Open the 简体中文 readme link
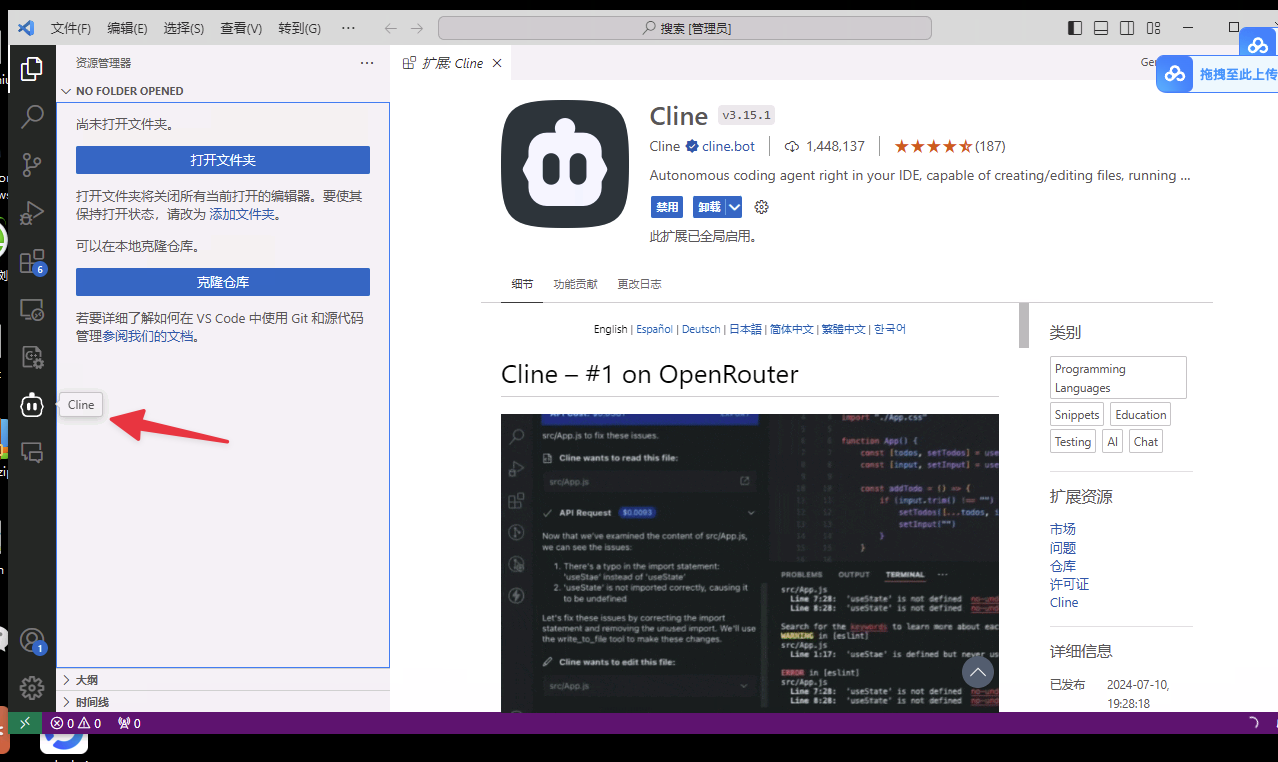The height and width of the screenshot is (762, 1278). tap(792, 329)
